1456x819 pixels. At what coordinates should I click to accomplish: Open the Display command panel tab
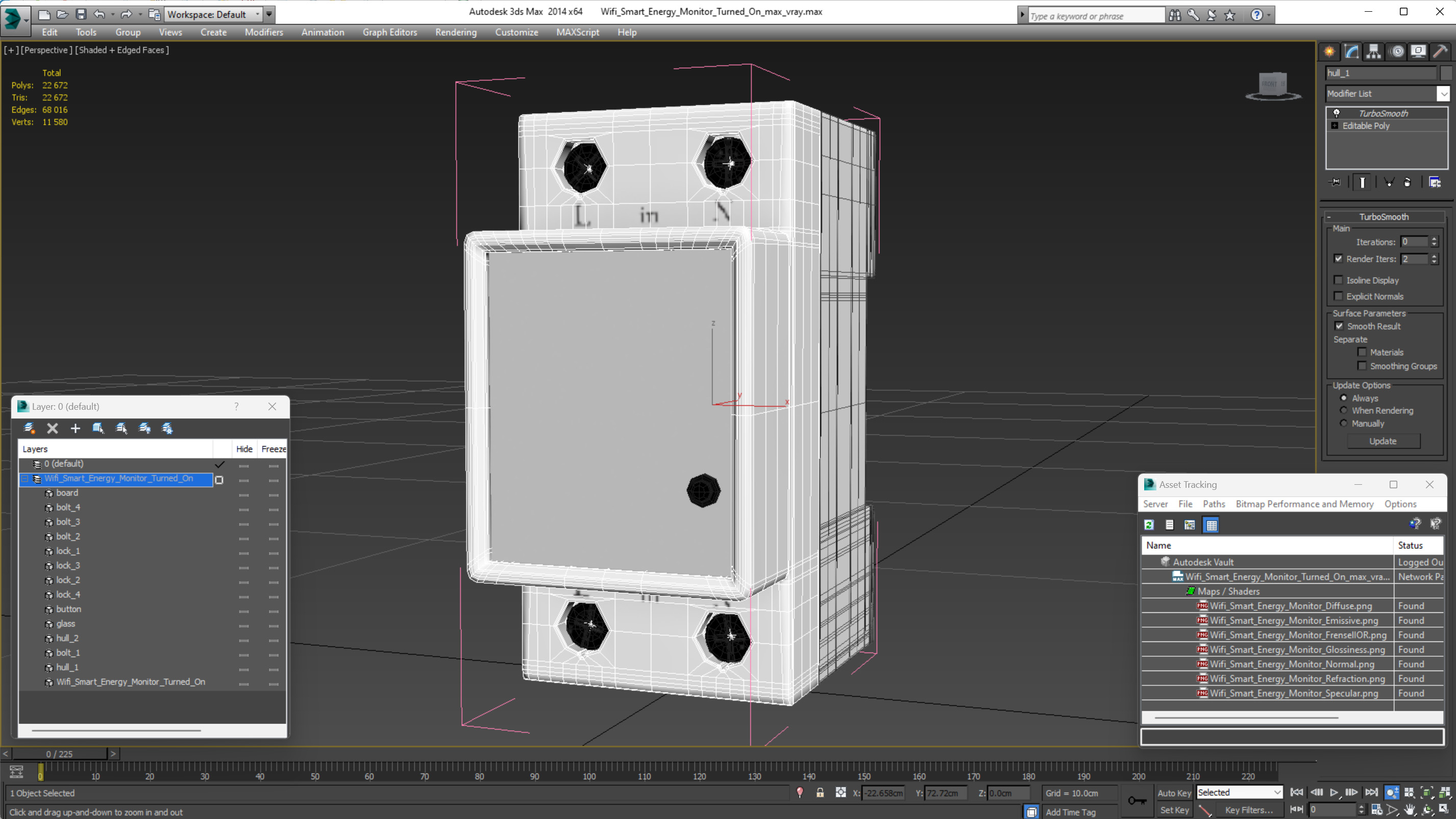click(x=1418, y=52)
